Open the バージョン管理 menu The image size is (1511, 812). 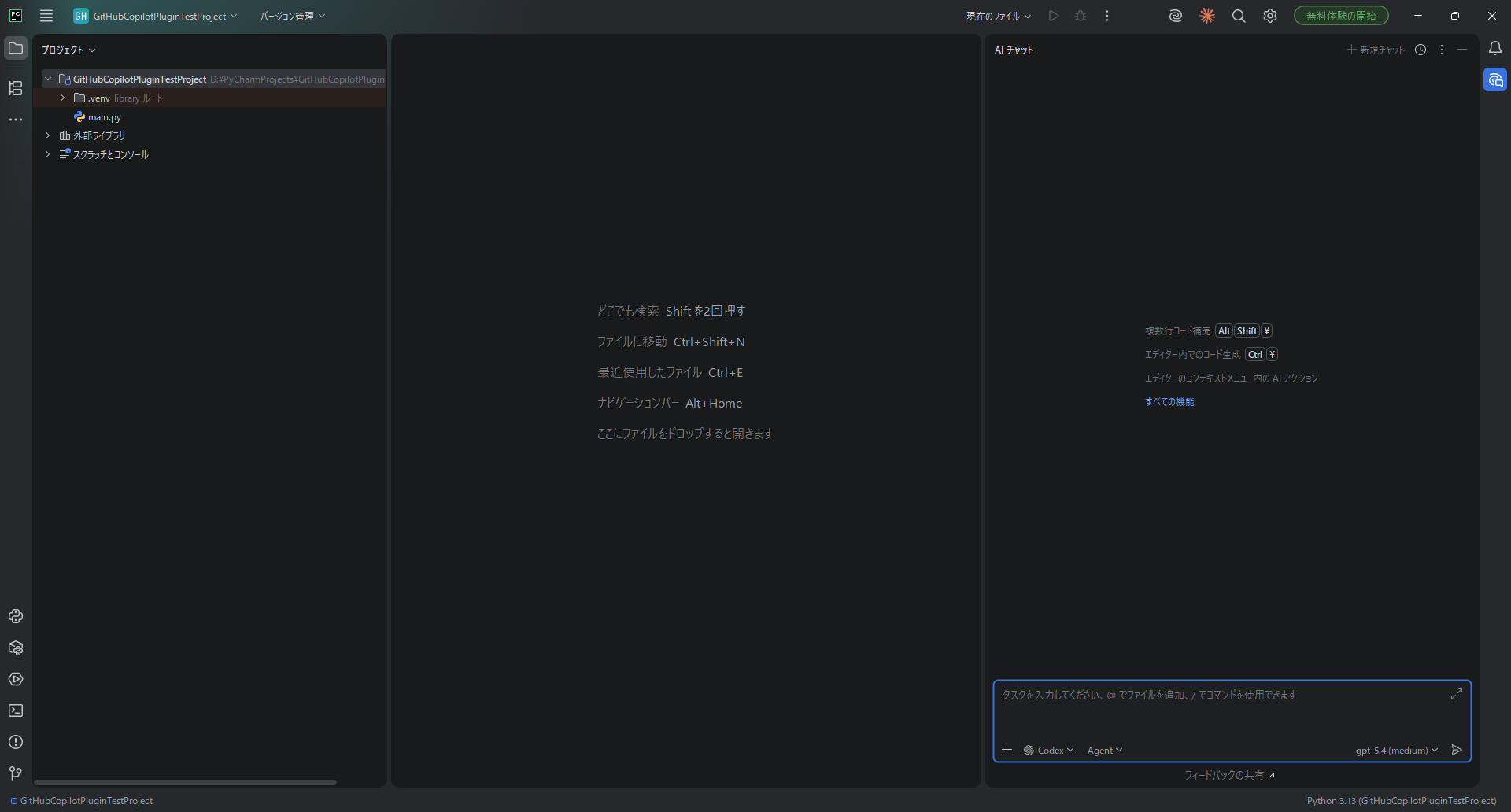[x=292, y=16]
